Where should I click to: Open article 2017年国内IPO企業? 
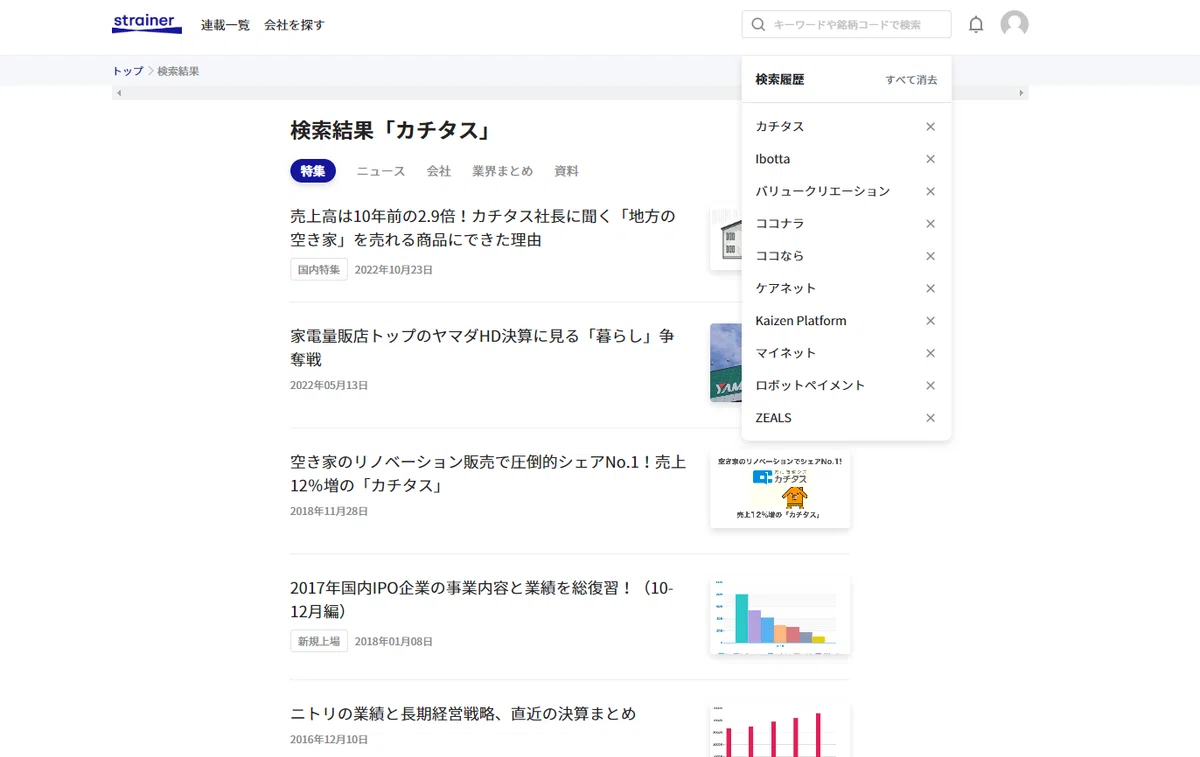click(482, 599)
